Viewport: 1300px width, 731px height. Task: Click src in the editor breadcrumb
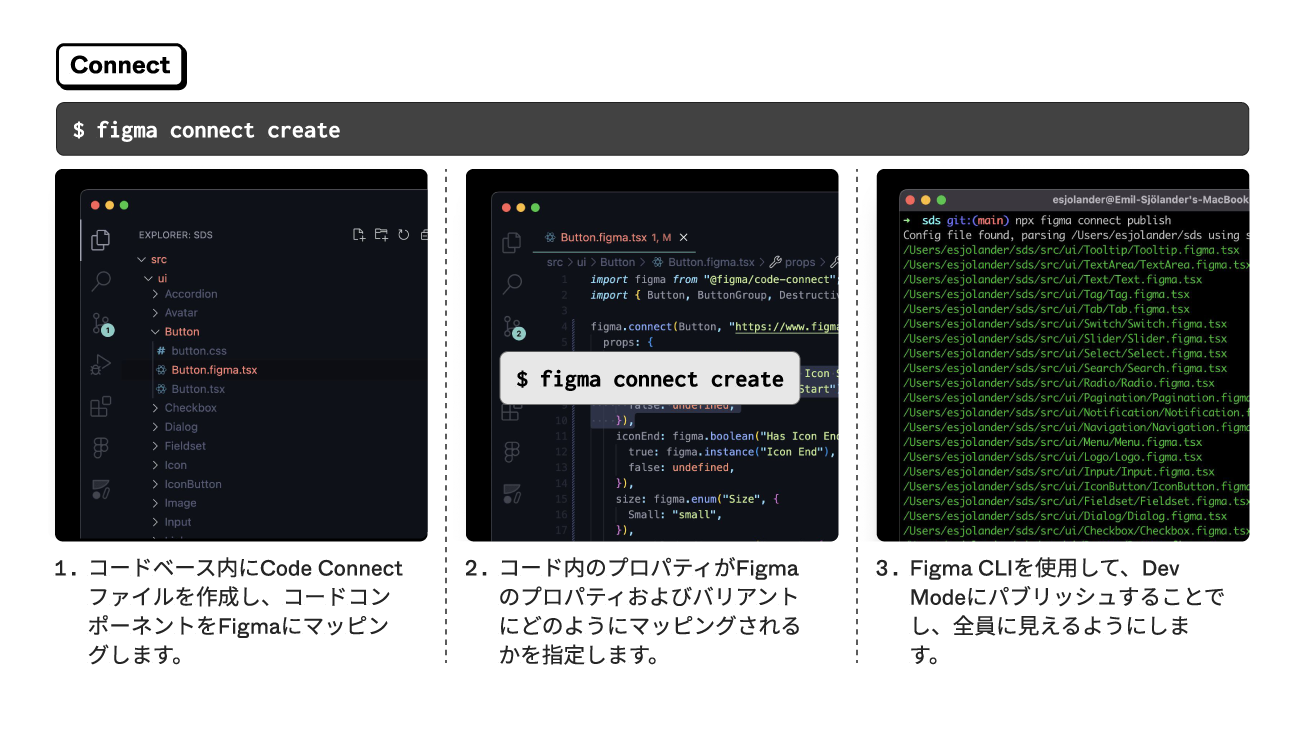554,262
